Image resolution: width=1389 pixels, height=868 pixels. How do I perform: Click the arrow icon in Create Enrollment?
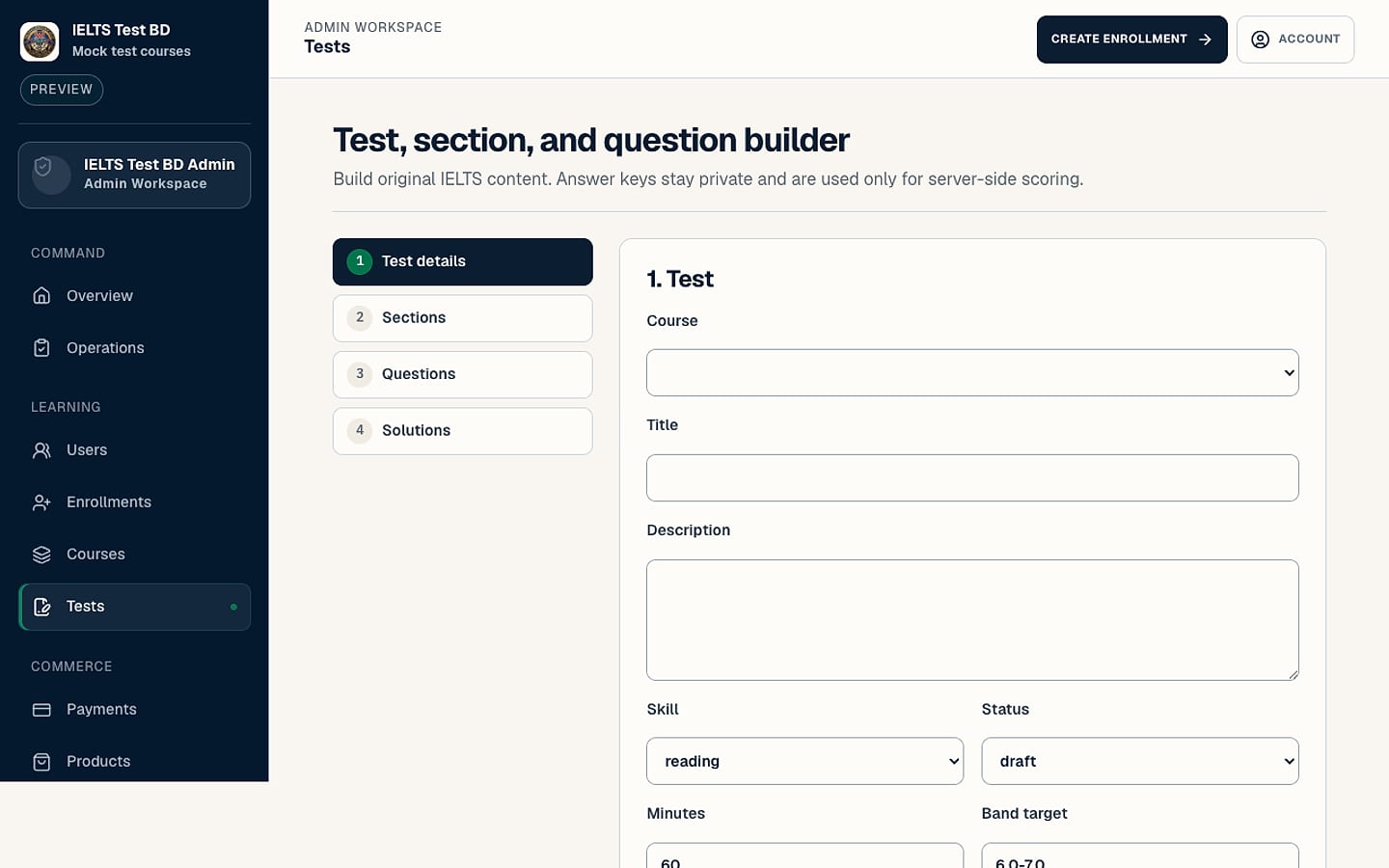tap(1205, 40)
